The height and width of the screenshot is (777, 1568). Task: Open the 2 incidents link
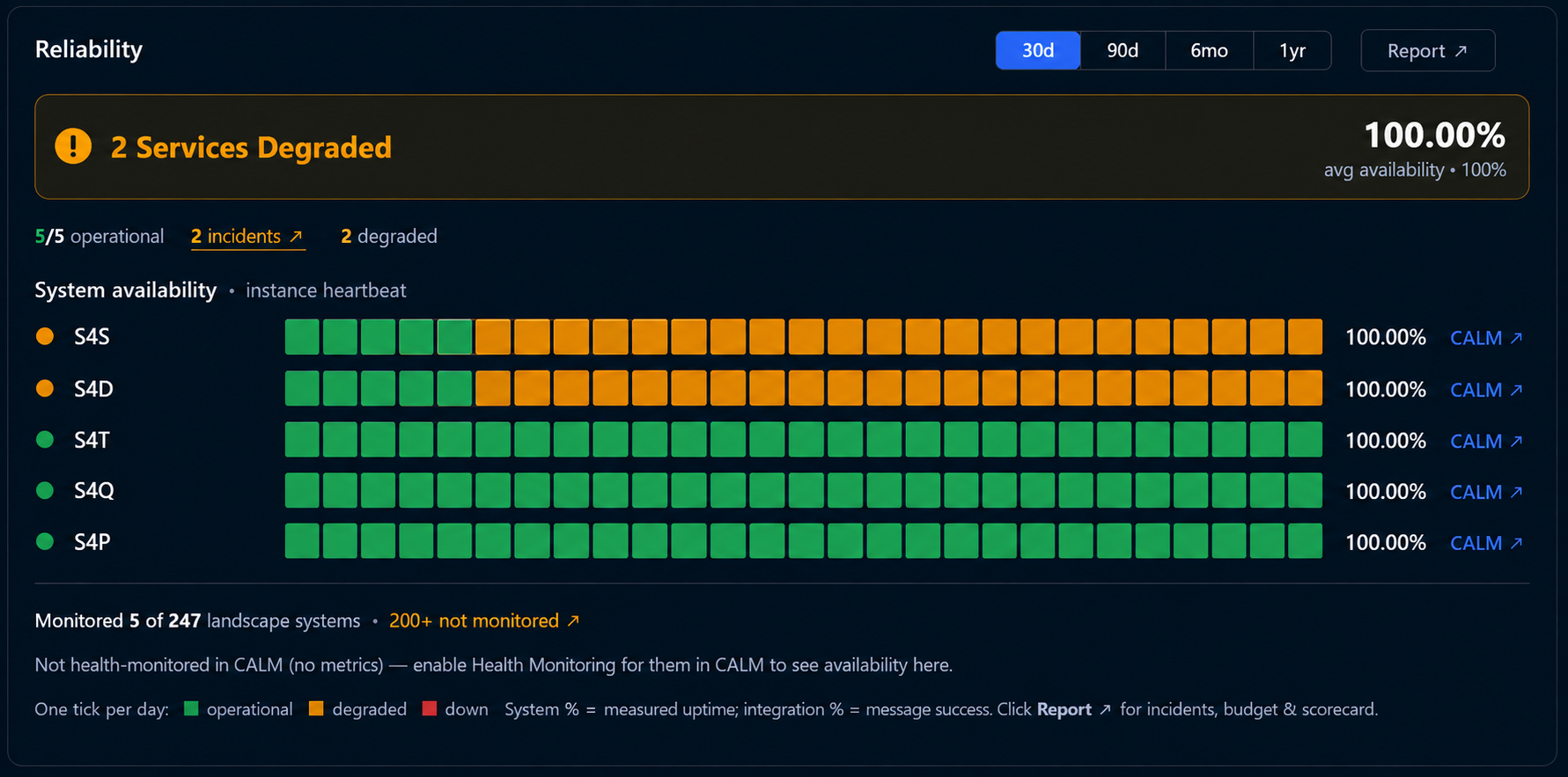pos(247,236)
